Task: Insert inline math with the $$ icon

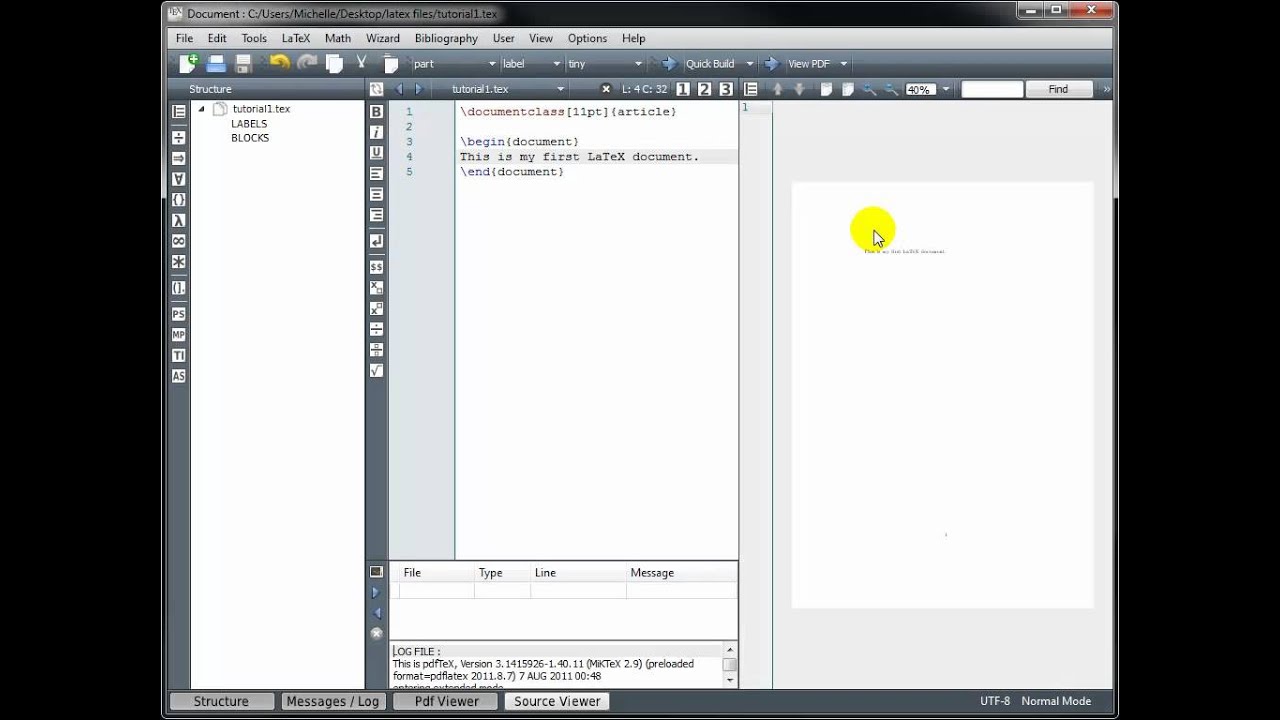Action: coord(376,267)
